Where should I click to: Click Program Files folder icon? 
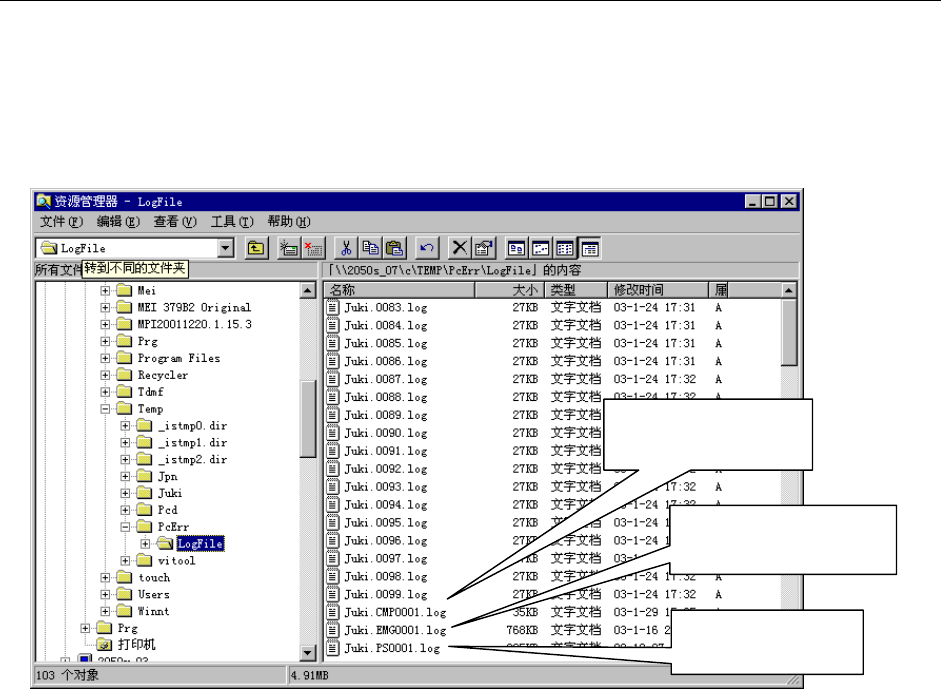124,358
